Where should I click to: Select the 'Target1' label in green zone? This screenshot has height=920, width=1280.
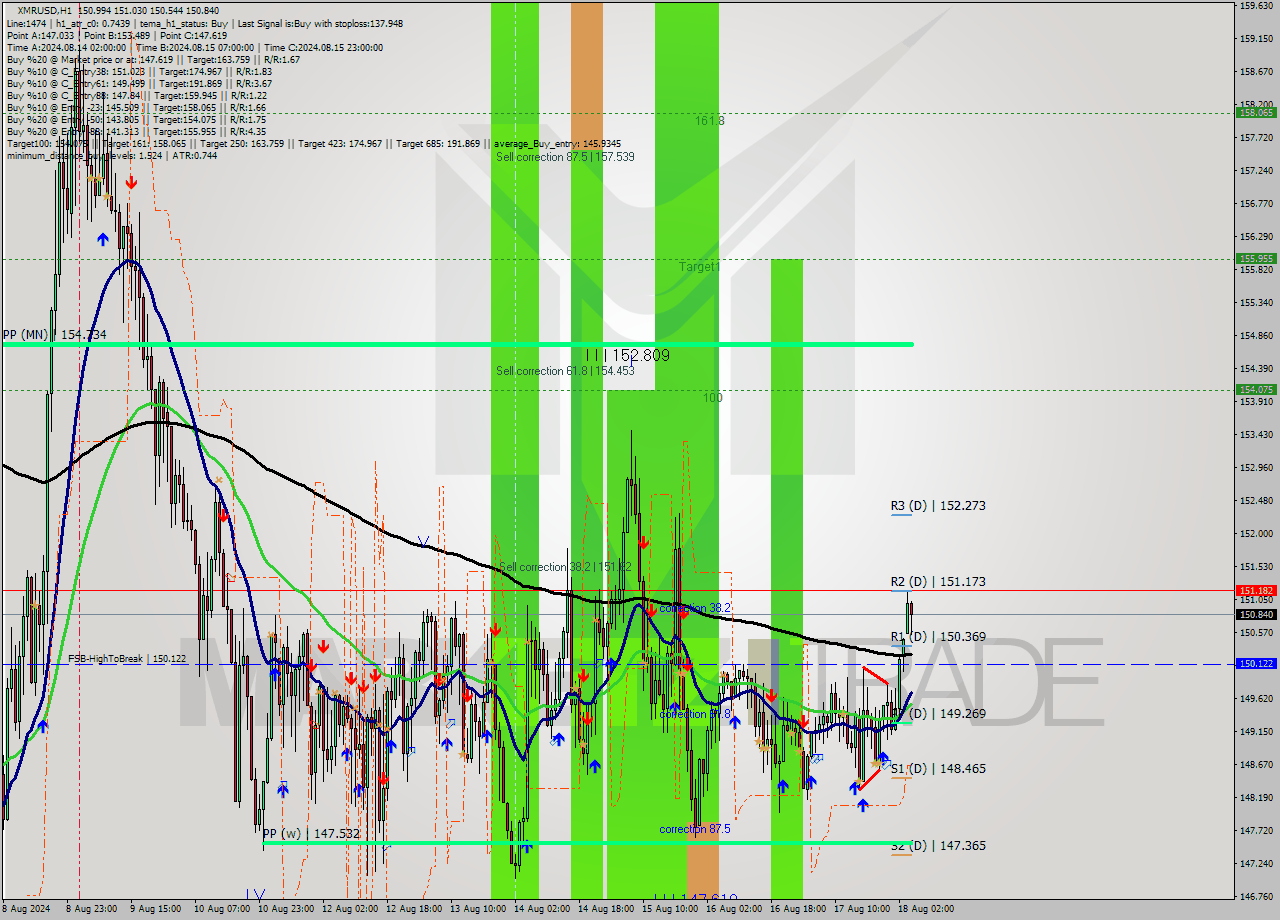(x=699, y=267)
